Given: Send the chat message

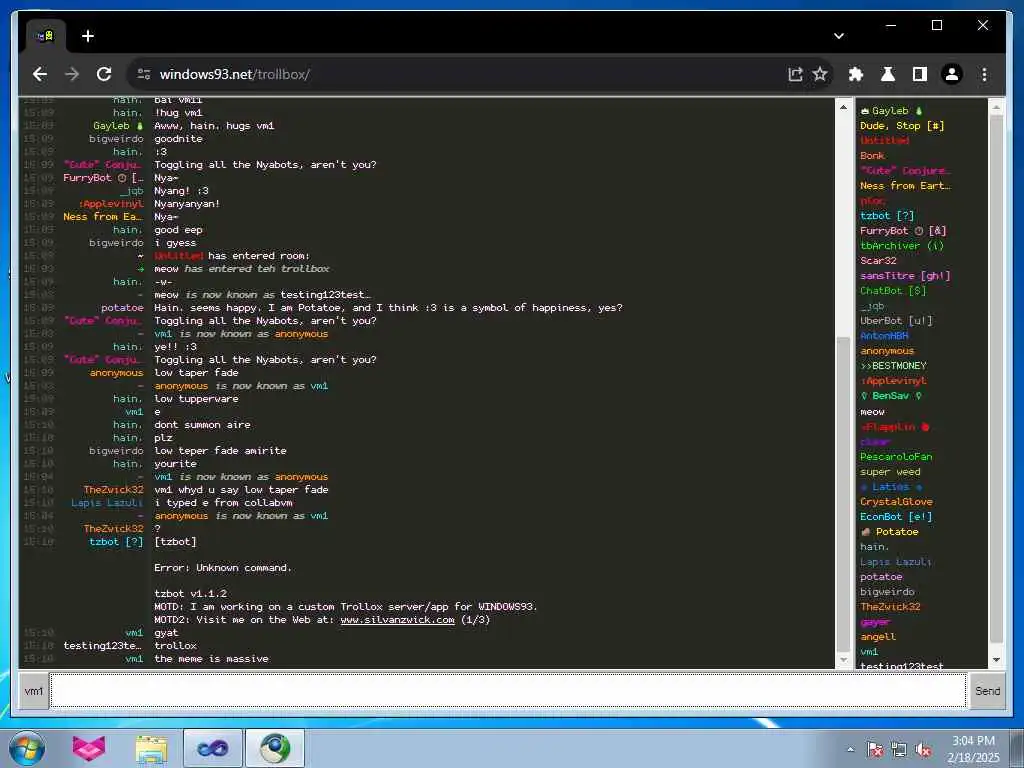Looking at the screenshot, I should click(987, 691).
